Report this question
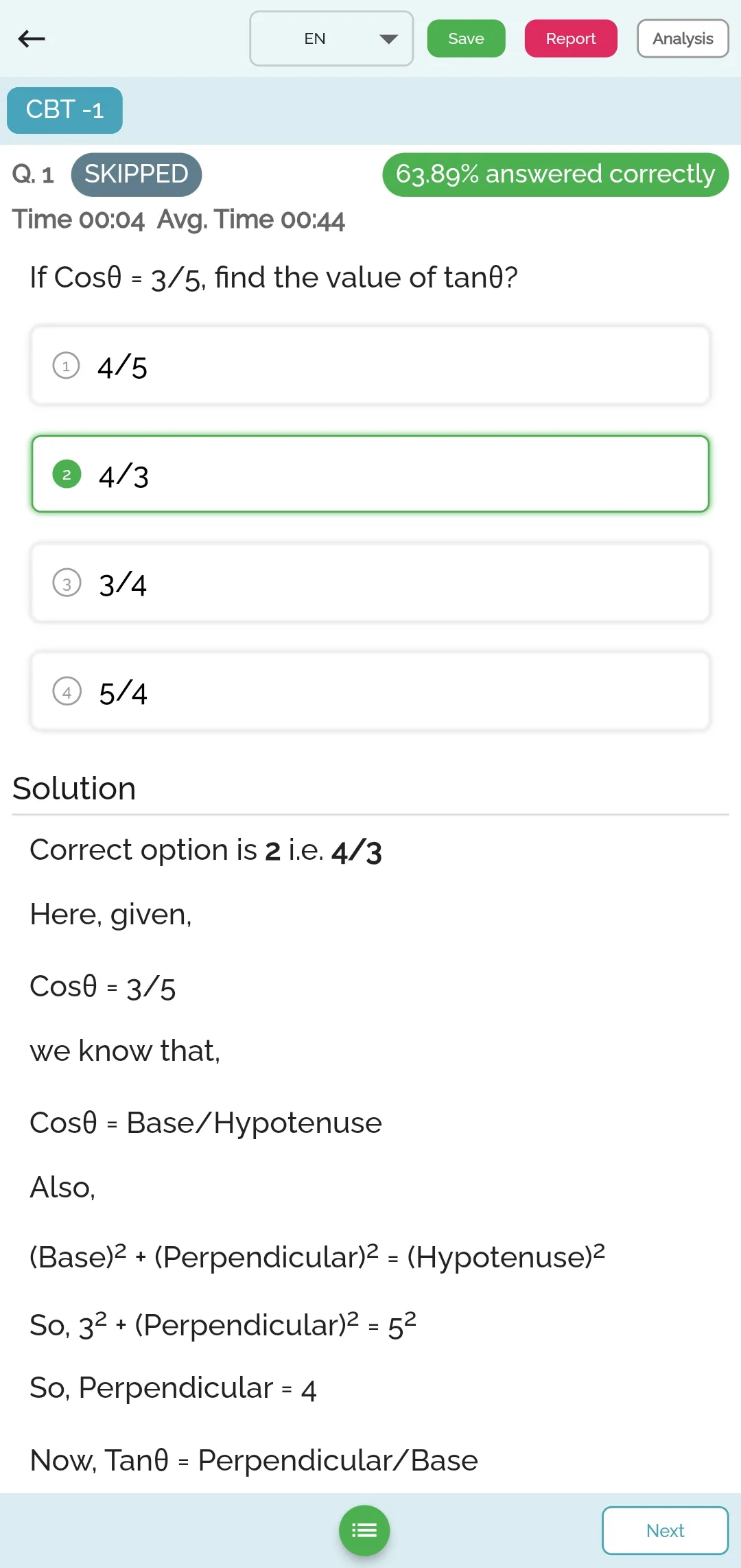 [x=571, y=38]
